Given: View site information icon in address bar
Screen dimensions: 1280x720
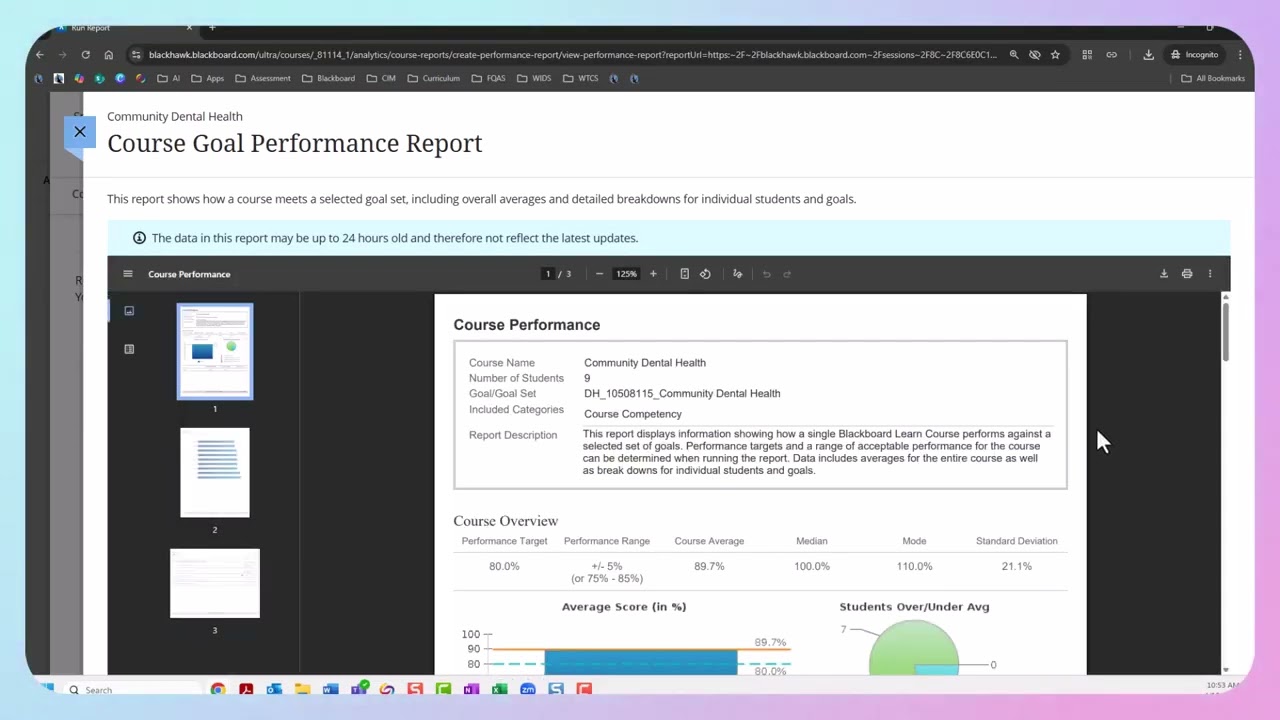Looking at the screenshot, I should click(136, 55).
